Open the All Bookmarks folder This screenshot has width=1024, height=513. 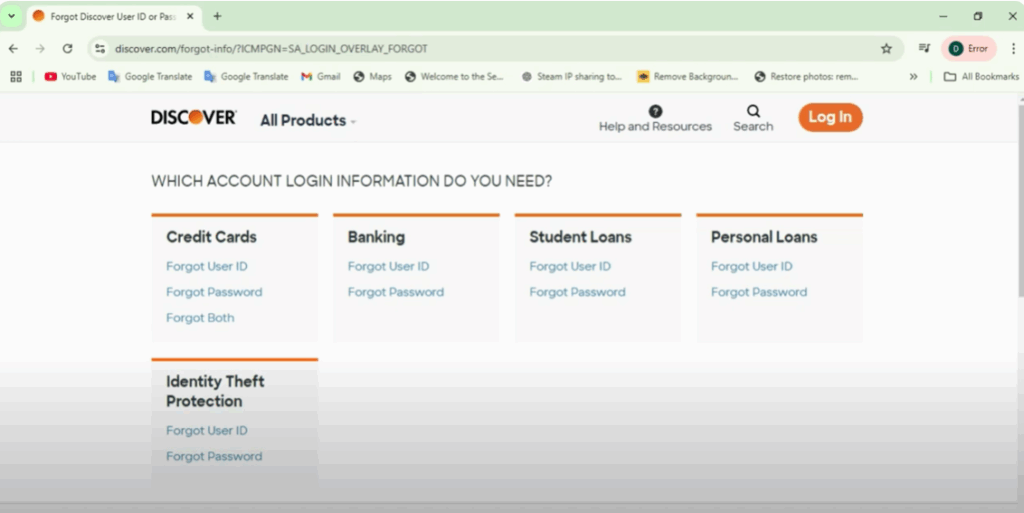(x=981, y=76)
